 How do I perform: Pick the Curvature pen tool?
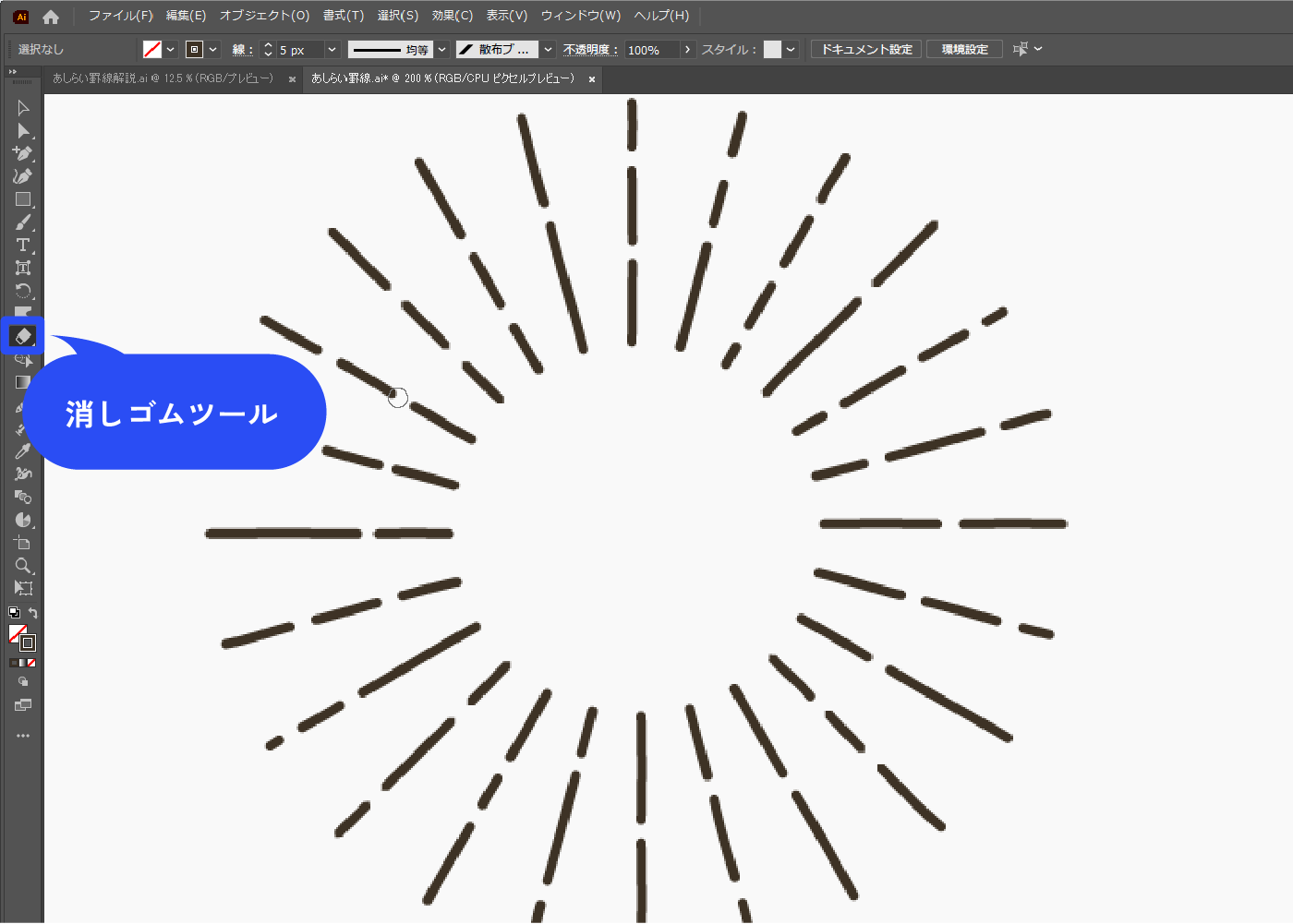pyautogui.click(x=23, y=176)
